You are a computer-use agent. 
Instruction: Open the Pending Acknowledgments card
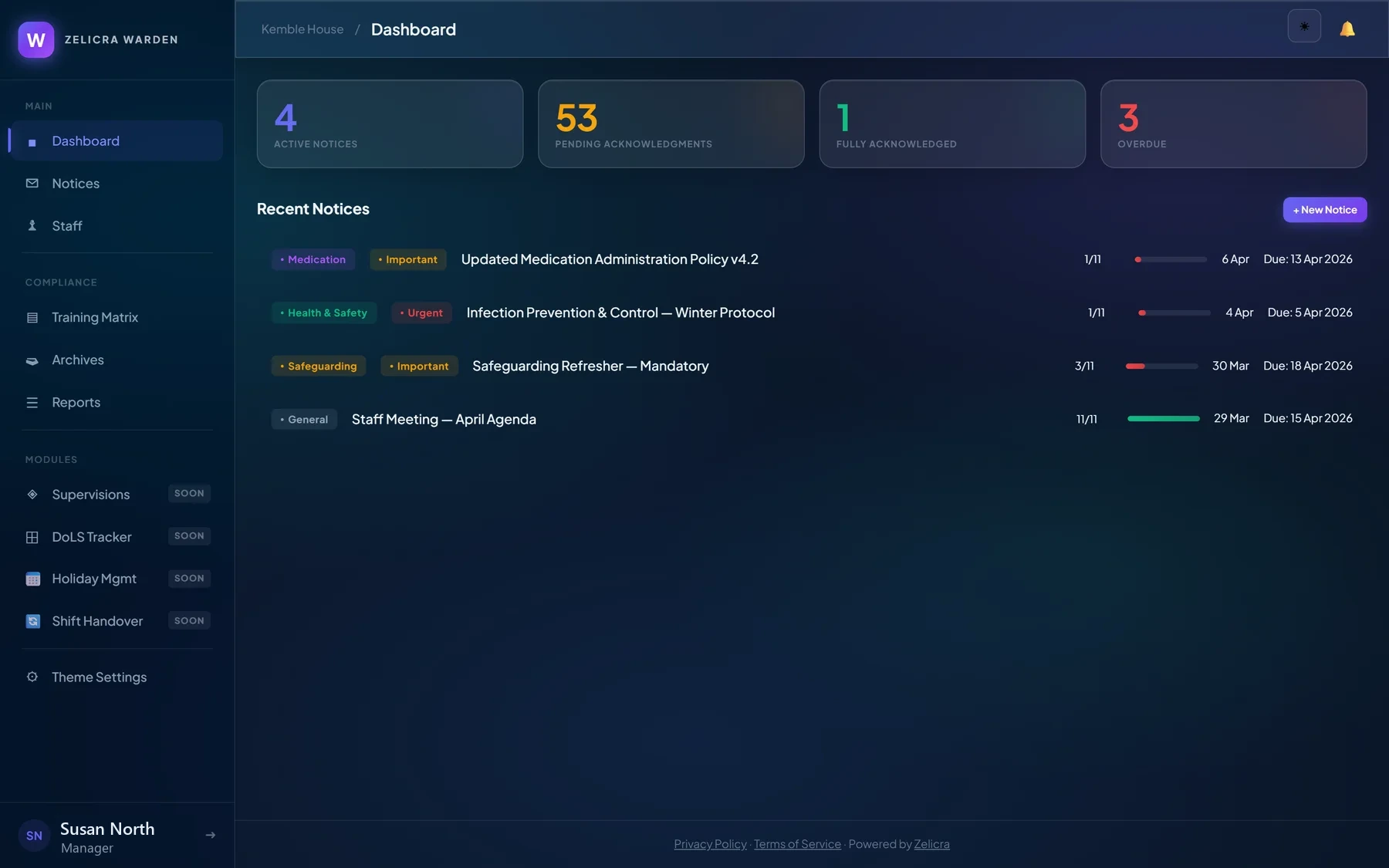(x=671, y=123)
